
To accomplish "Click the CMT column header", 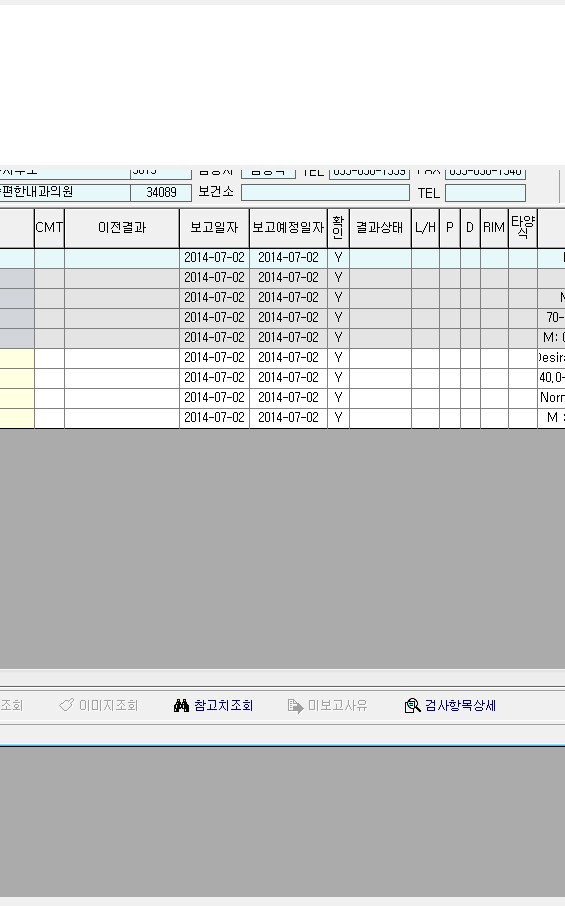I will click(x=49, y=228).
